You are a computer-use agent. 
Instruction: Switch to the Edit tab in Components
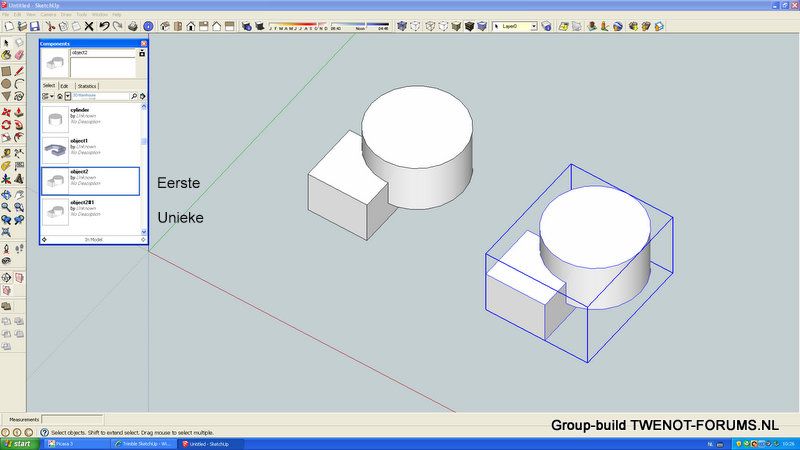(x=65, y=86)
